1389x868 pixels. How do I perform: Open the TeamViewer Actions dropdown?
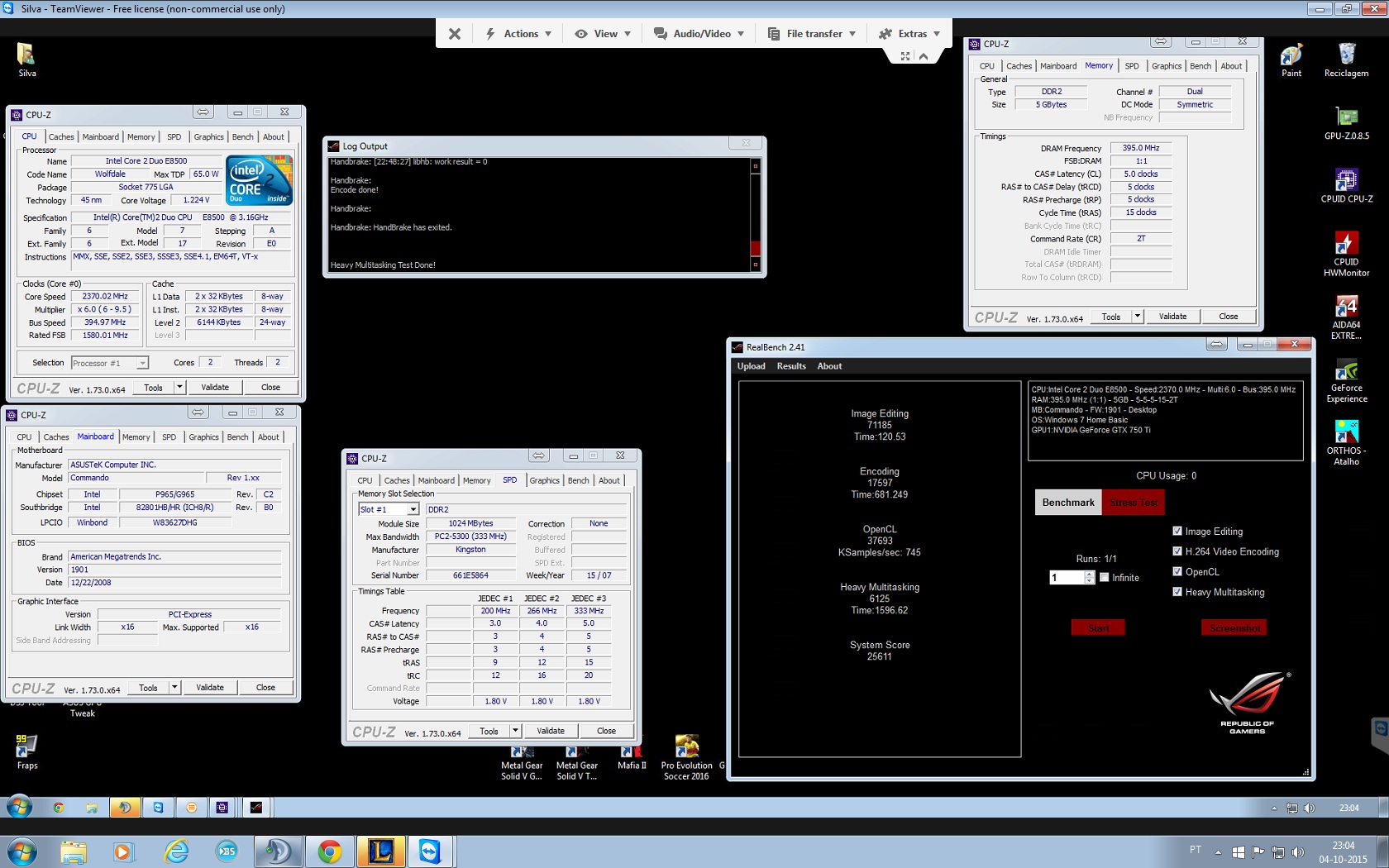(x=518, y=34)
